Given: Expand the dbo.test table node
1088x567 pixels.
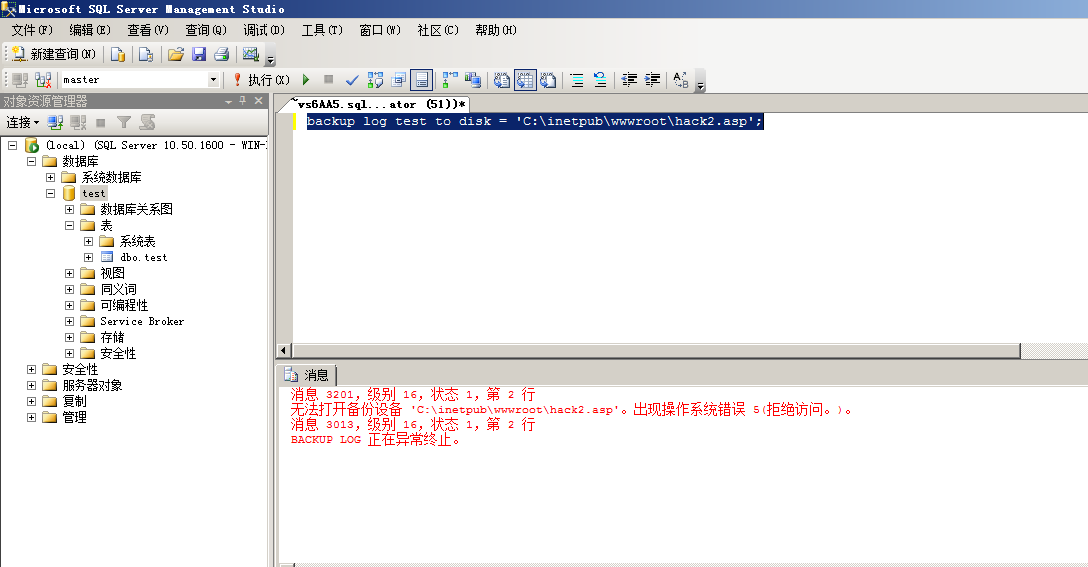Looking at the screenshot, I should pyautogui.click(x=89, y=257).
